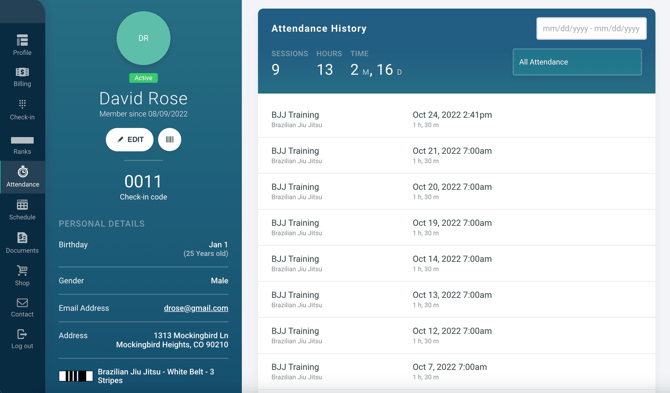Click the 0011 check-in code
The height and width of the screenshot is (393, 670).
pyautogui.click(x=143, y=182)
